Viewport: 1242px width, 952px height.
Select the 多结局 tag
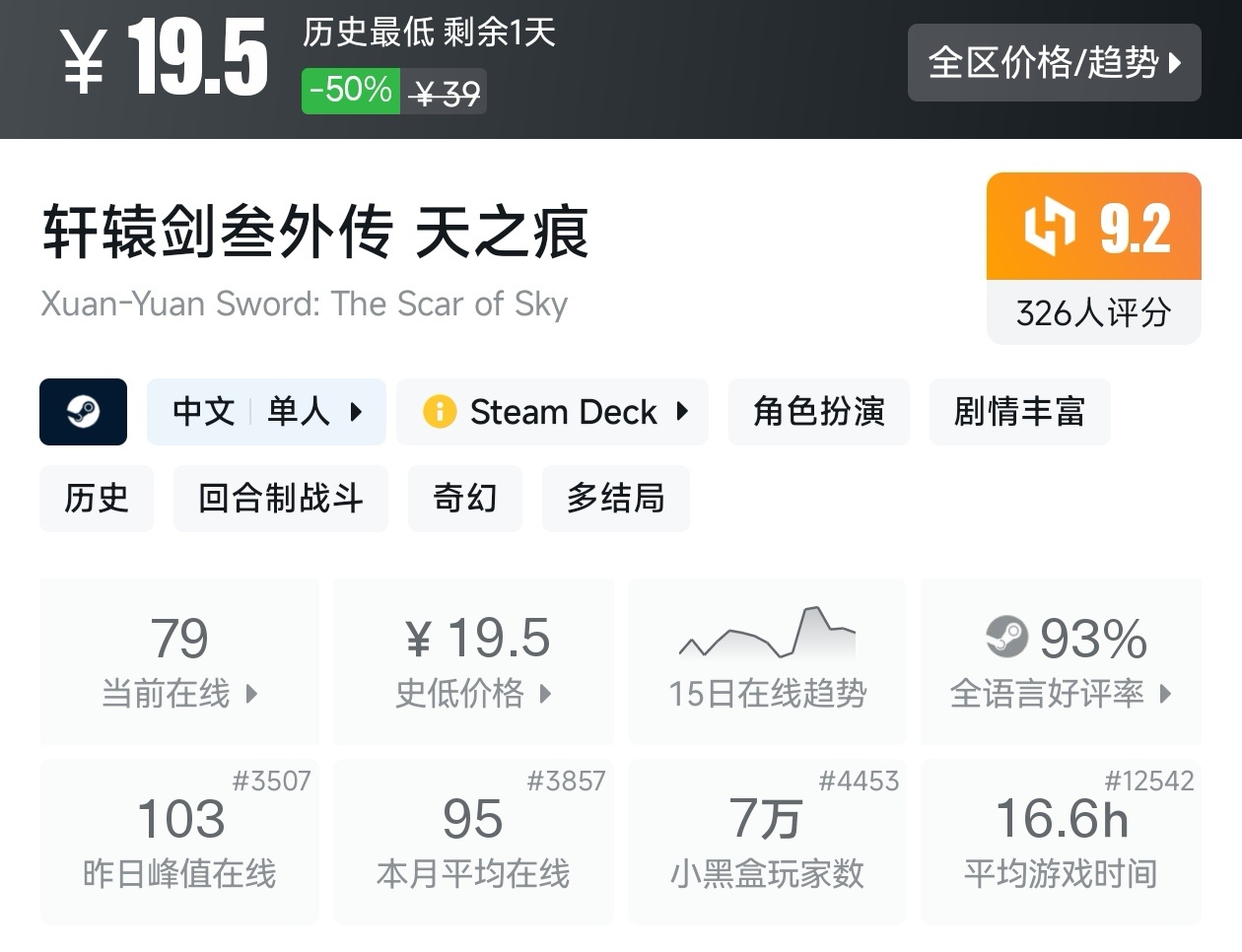pyautogui.click(x=616, y=499)
